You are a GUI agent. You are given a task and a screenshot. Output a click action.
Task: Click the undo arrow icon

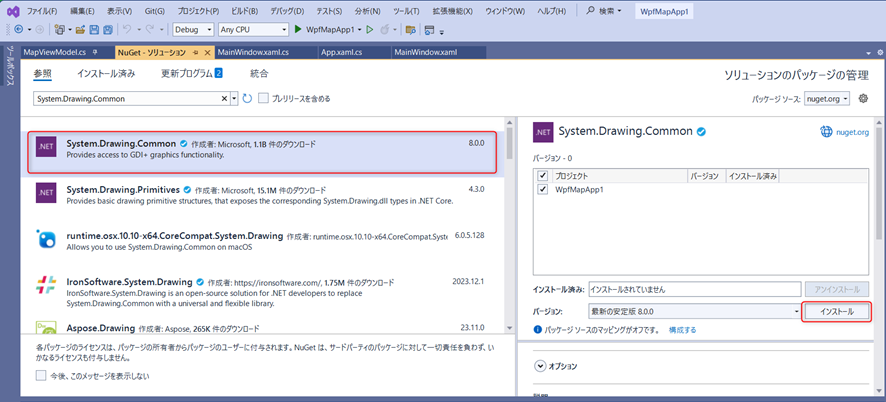coord(127,29)
